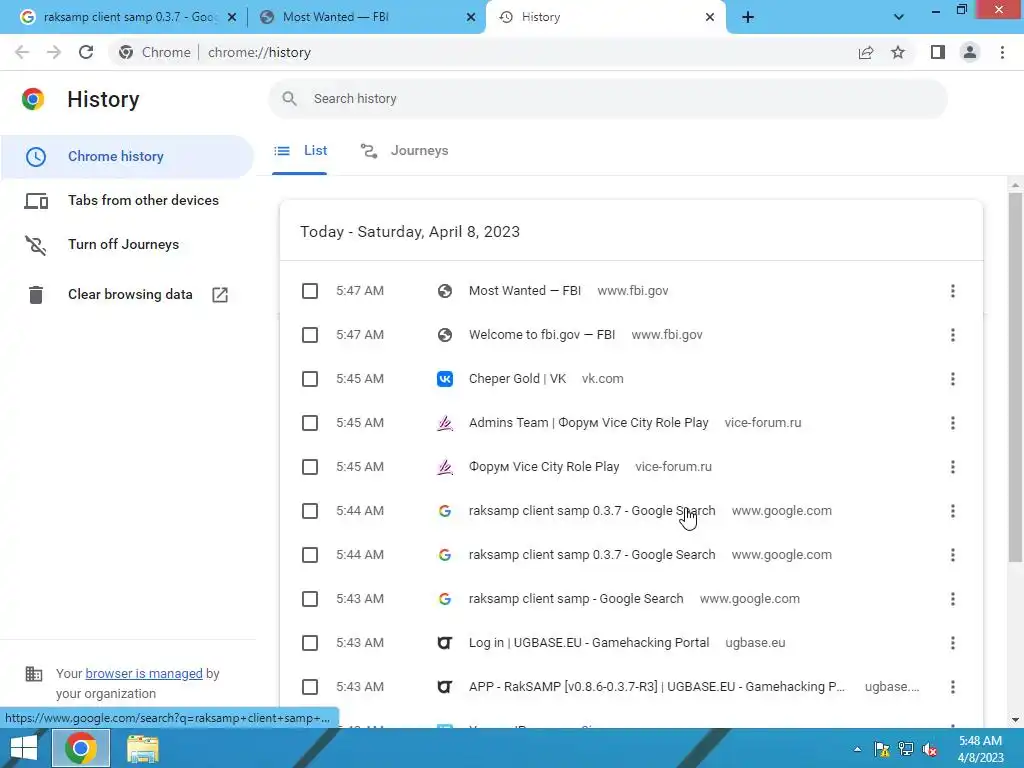Focus the Search history field

click(x=607, y=99)
